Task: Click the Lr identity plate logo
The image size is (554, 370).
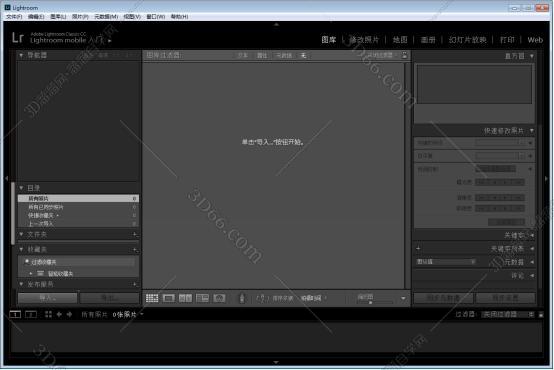Action: coord(18,37)
